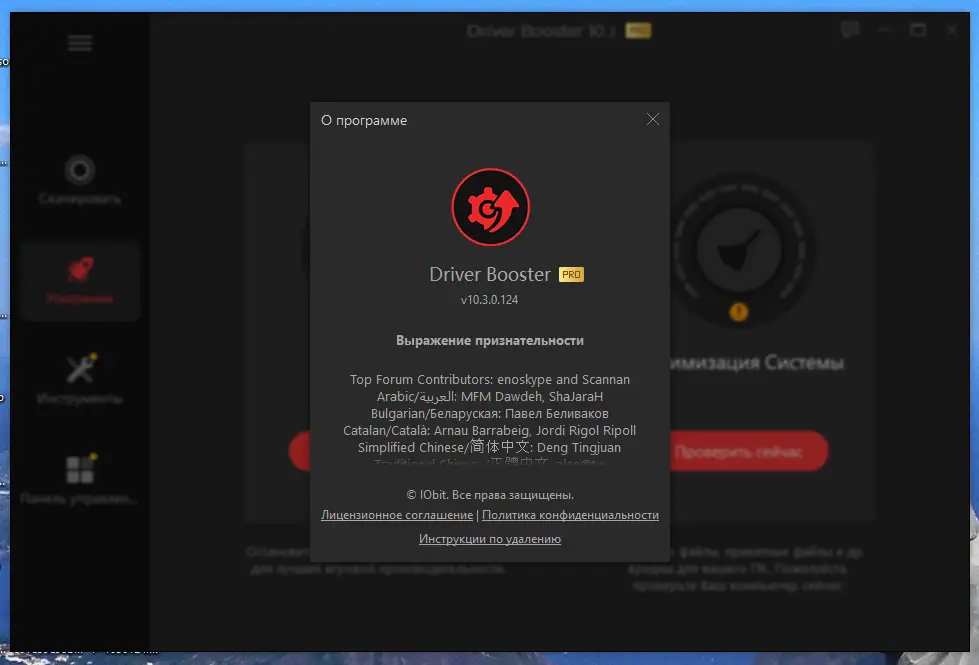
Task: Click the Simplified Chinese translator line
Action: point(490,447)
